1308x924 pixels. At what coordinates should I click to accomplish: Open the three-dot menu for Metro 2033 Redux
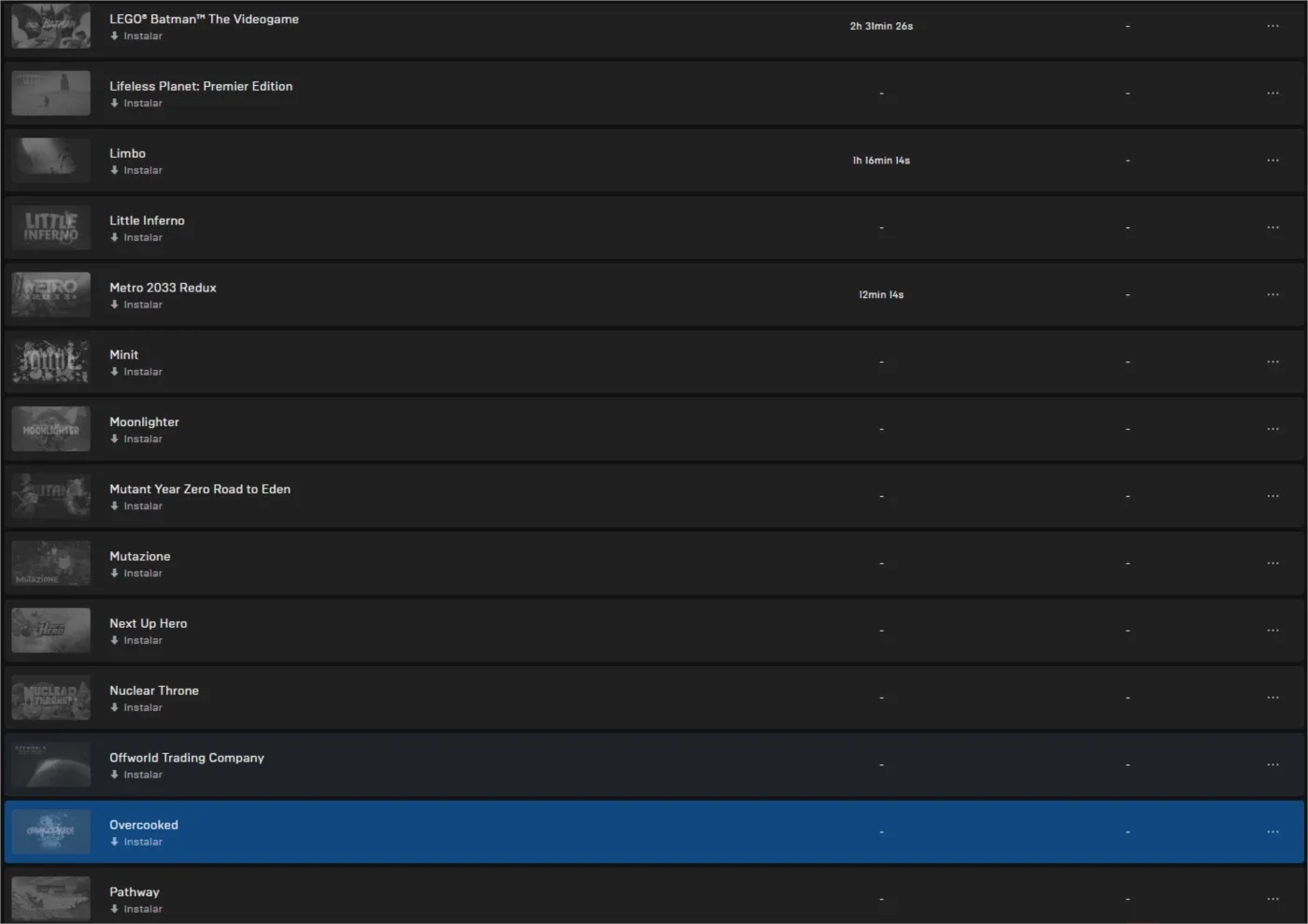point(1272,295)
